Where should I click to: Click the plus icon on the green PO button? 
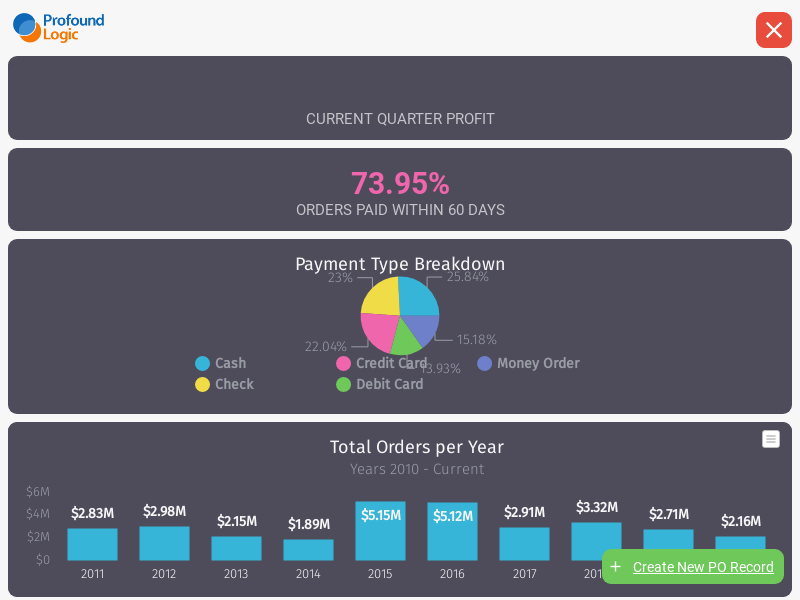point(618,566)
